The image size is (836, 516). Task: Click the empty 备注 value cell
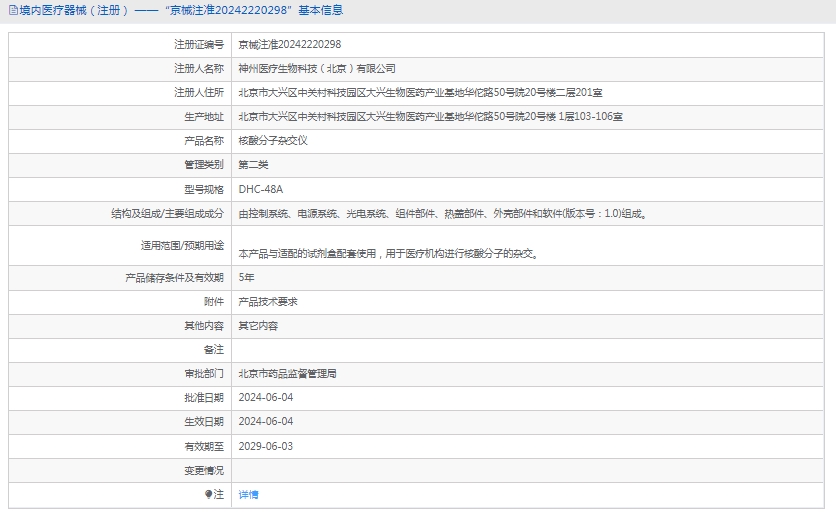pyautogui.click(x=530, y=350)
